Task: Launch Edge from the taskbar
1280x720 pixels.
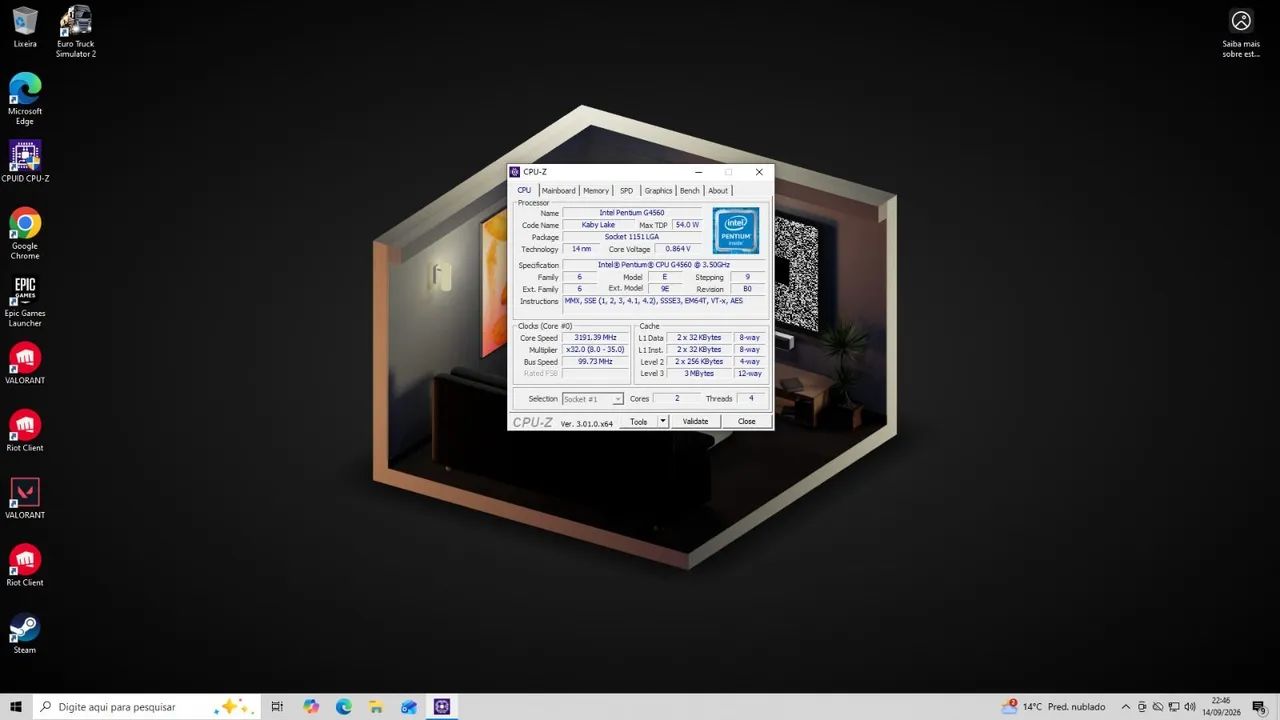Action: point(344,707)
